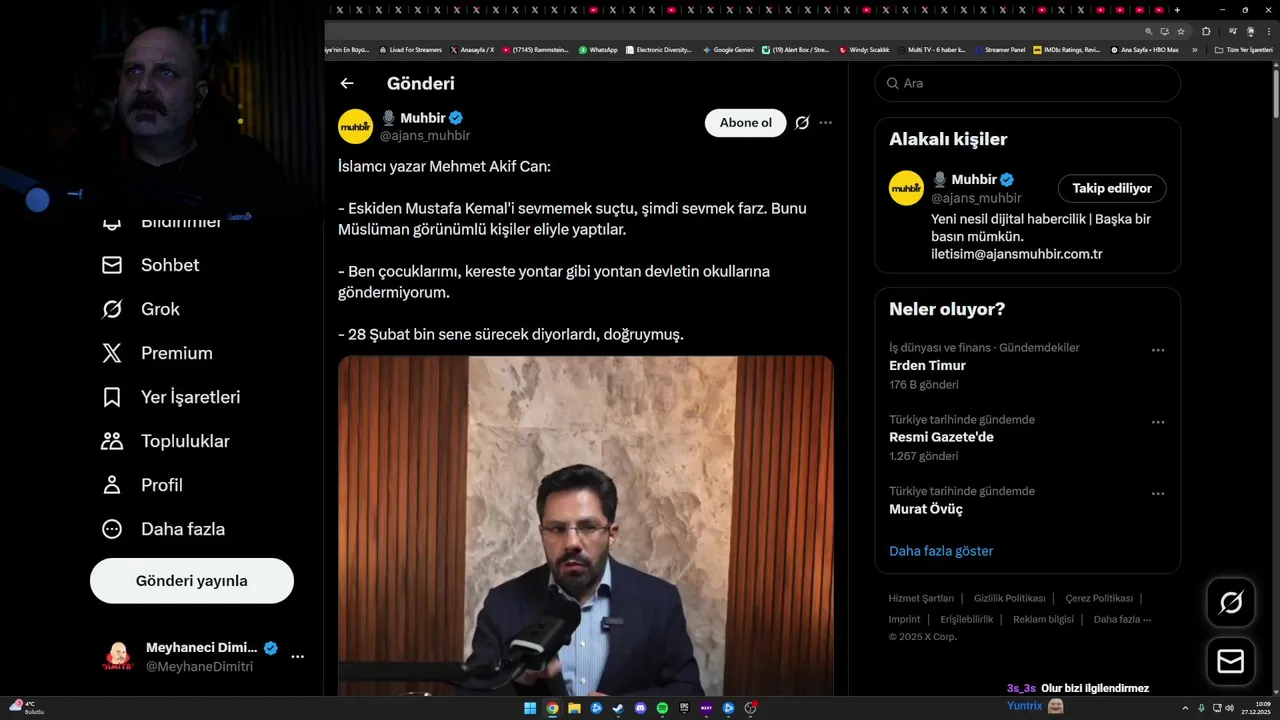This screenshot has height=720, width=1280.
Task: Open the floating Grok button
Action: [x=1231, y=602]
